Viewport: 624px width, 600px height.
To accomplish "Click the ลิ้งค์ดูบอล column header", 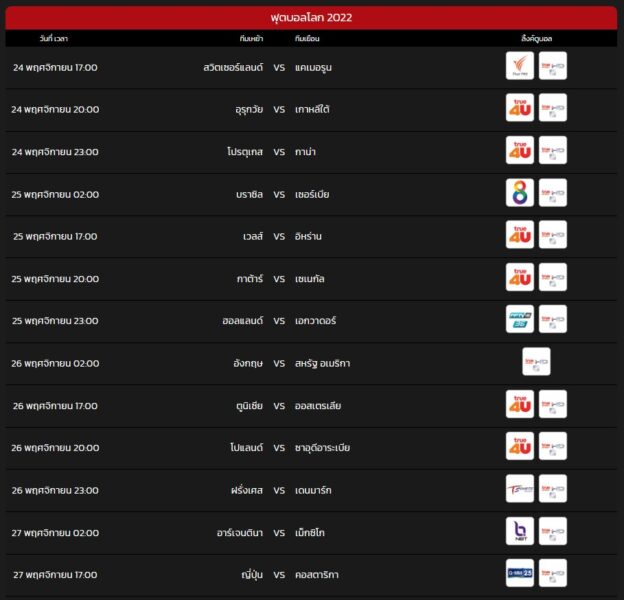I will (536, 38).
